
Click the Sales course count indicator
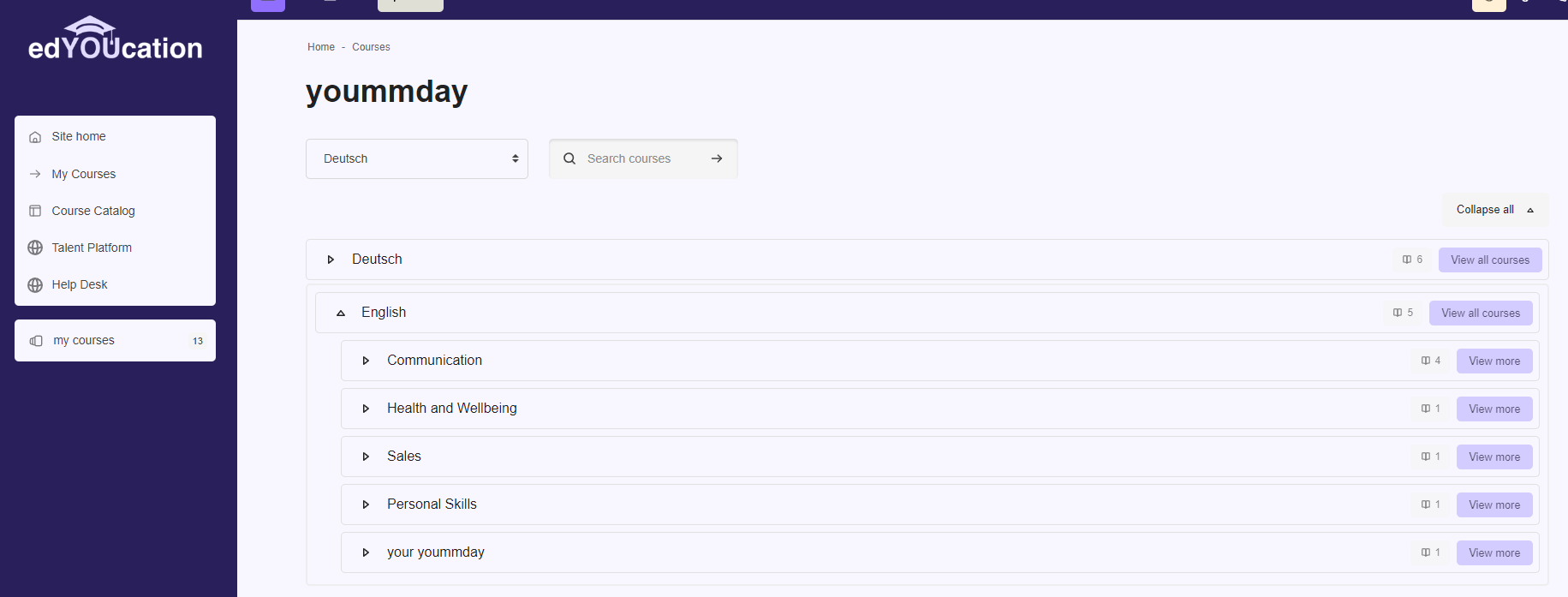pyautogui.click(x=1431, y=457)
